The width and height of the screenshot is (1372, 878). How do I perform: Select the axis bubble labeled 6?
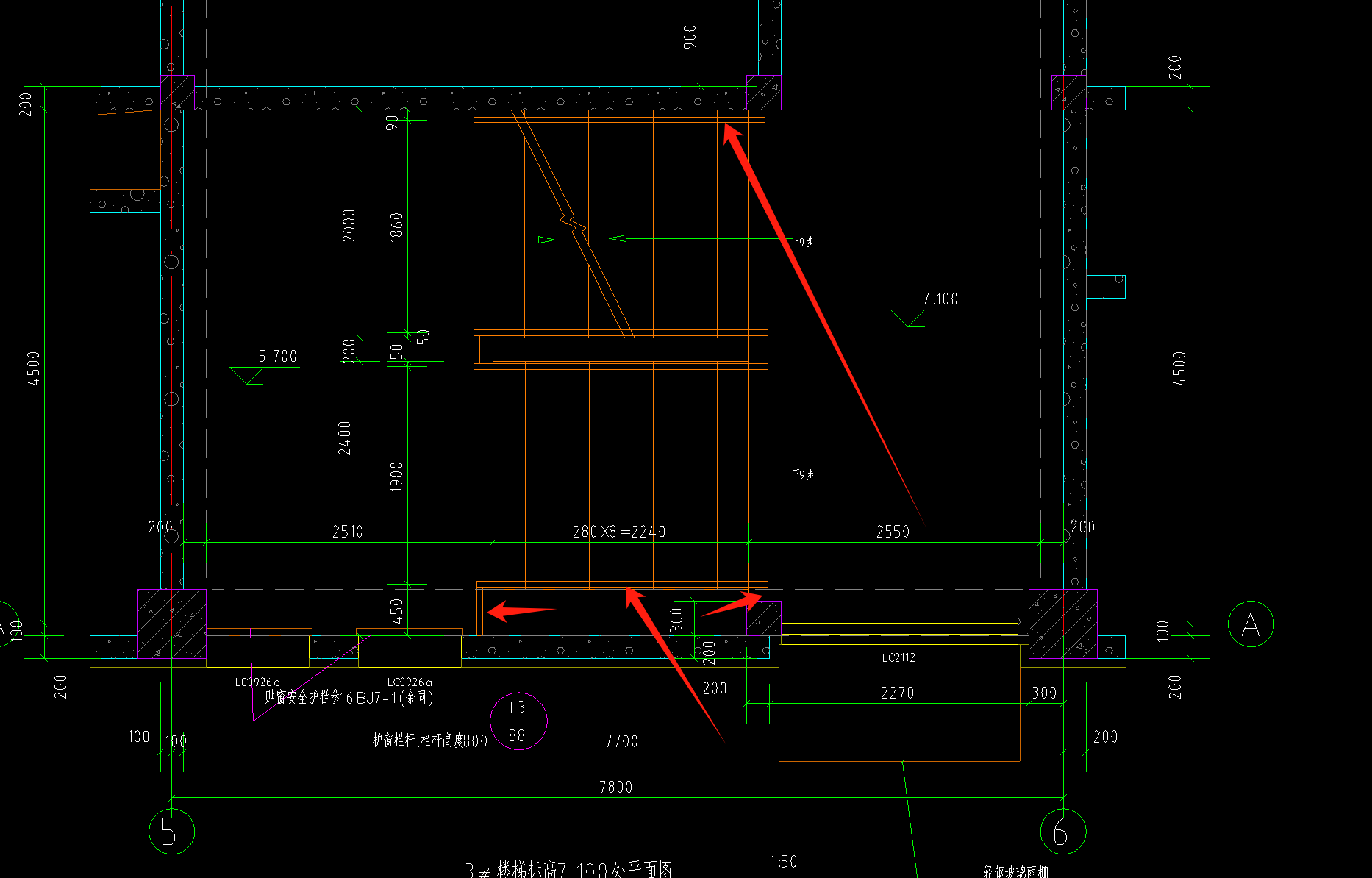[1063, 831]
